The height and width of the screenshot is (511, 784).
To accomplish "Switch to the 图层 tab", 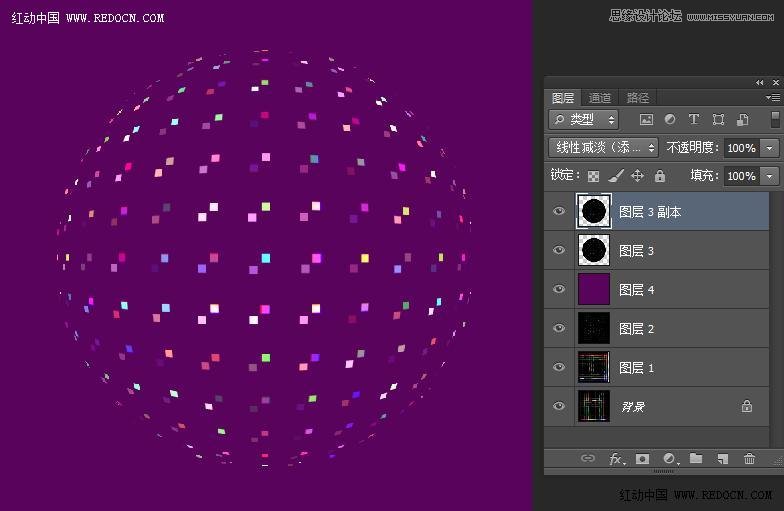I will pos(562,98).
